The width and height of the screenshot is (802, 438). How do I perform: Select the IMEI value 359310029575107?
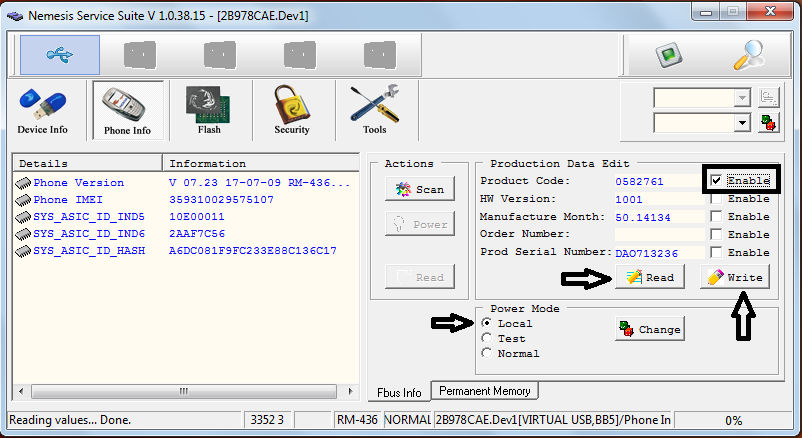[x=221, y=200]
